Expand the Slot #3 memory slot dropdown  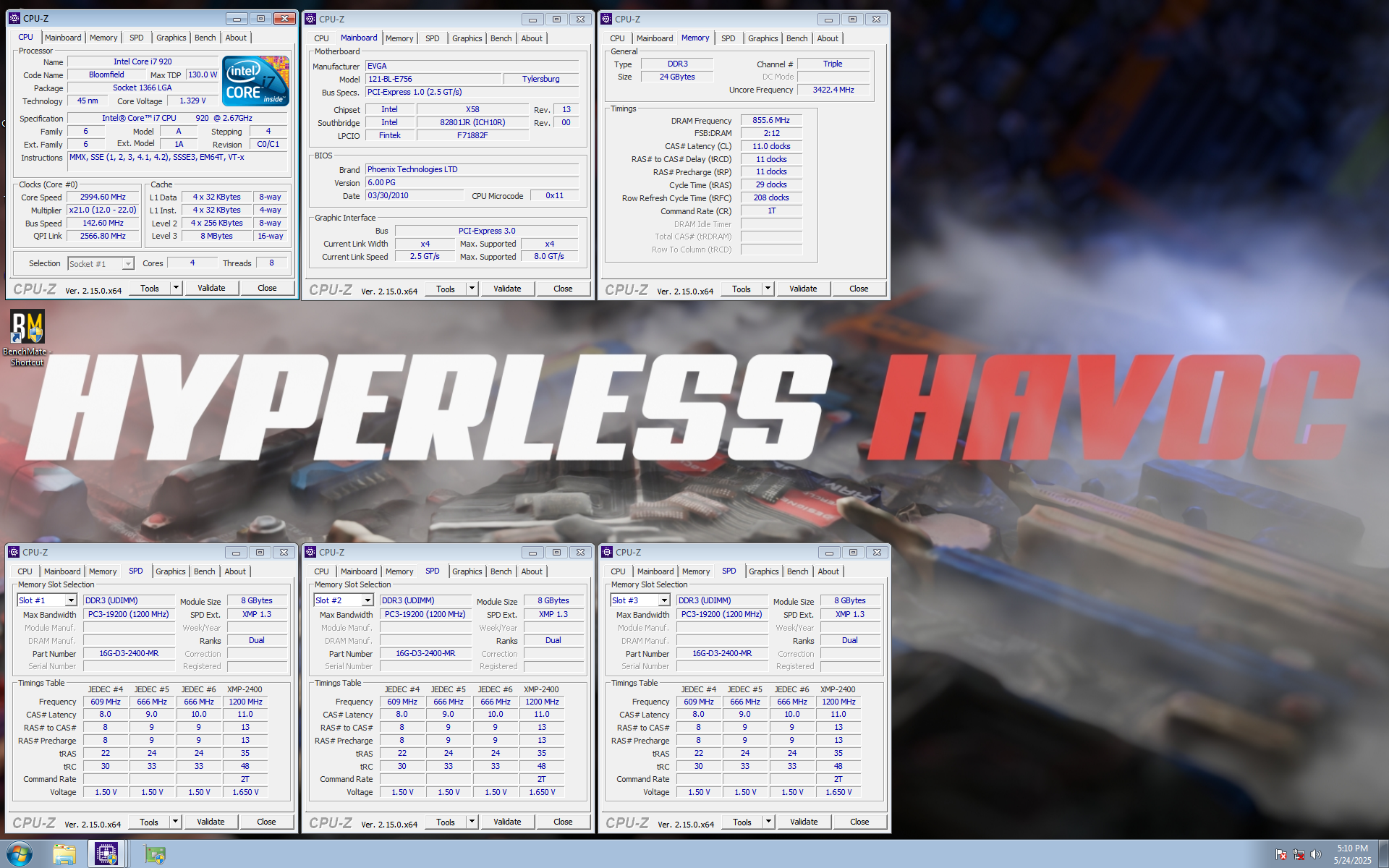pyautogui.click(x=664, y=600)
